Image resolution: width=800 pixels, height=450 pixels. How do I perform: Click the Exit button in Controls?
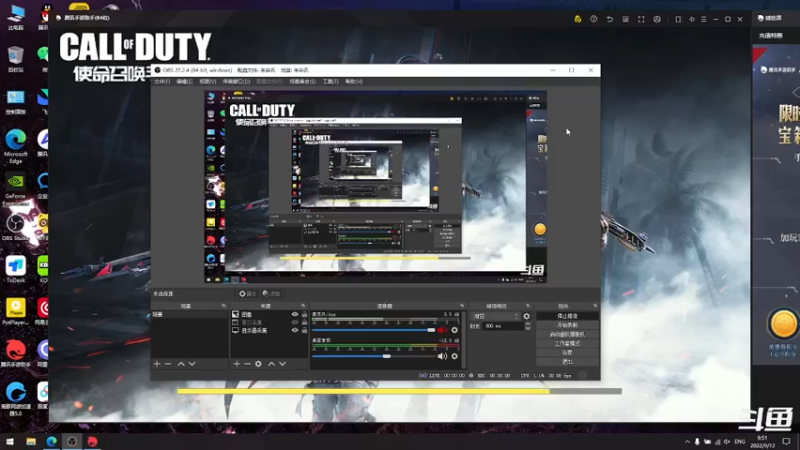pos(567,362)
